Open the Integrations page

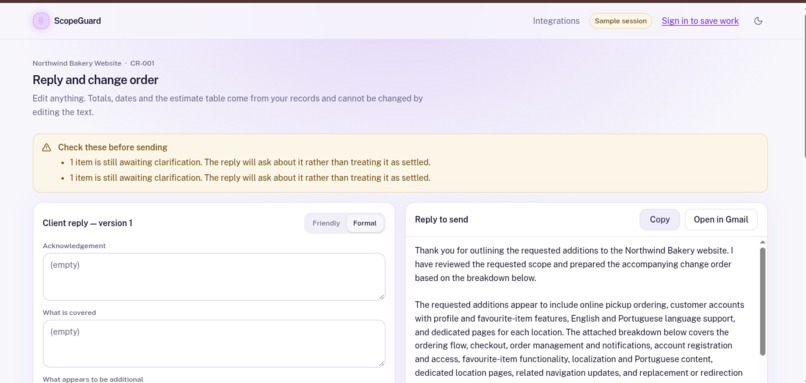coord(556,21)
